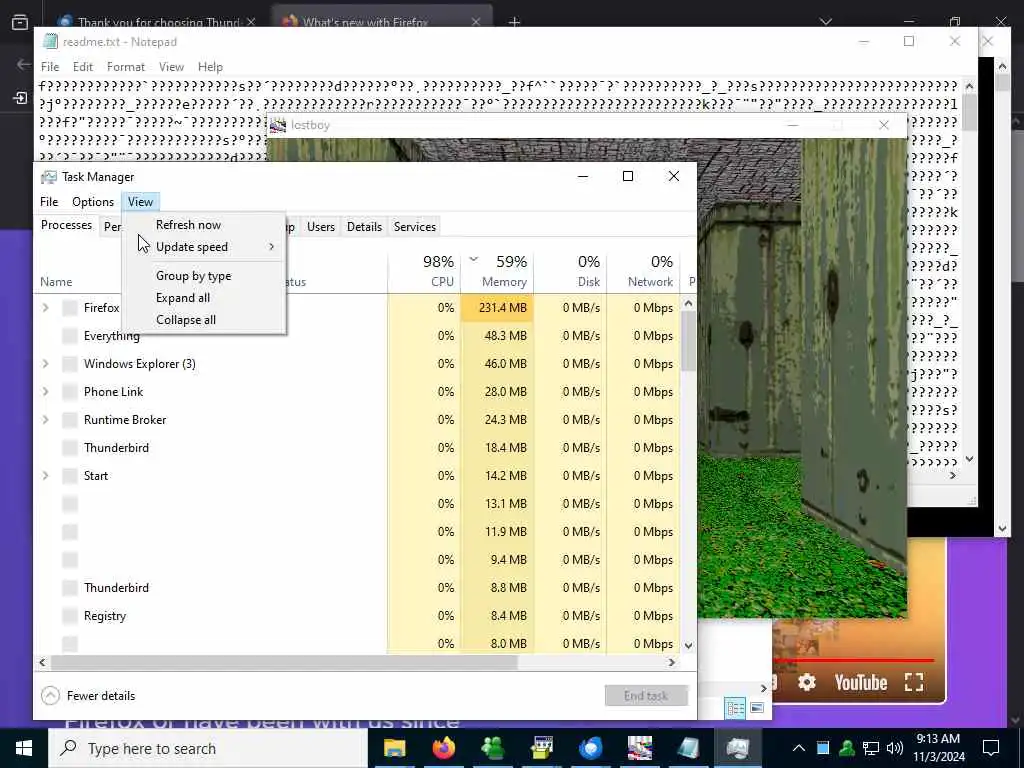Switch to thumbnail view icon
1024x768 pixels.
(757, 708)
